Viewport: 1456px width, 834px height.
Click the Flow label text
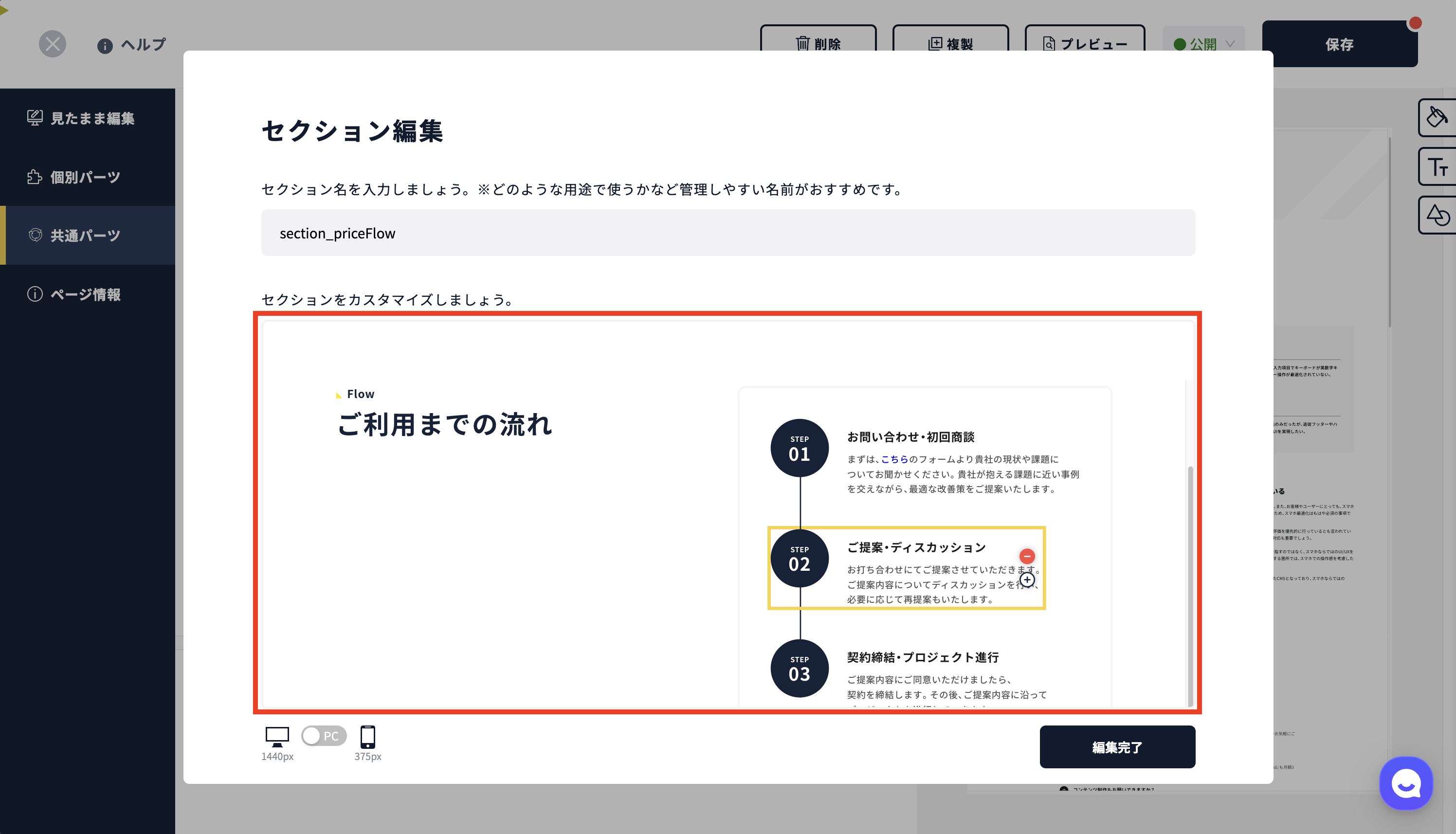point(361,394)
